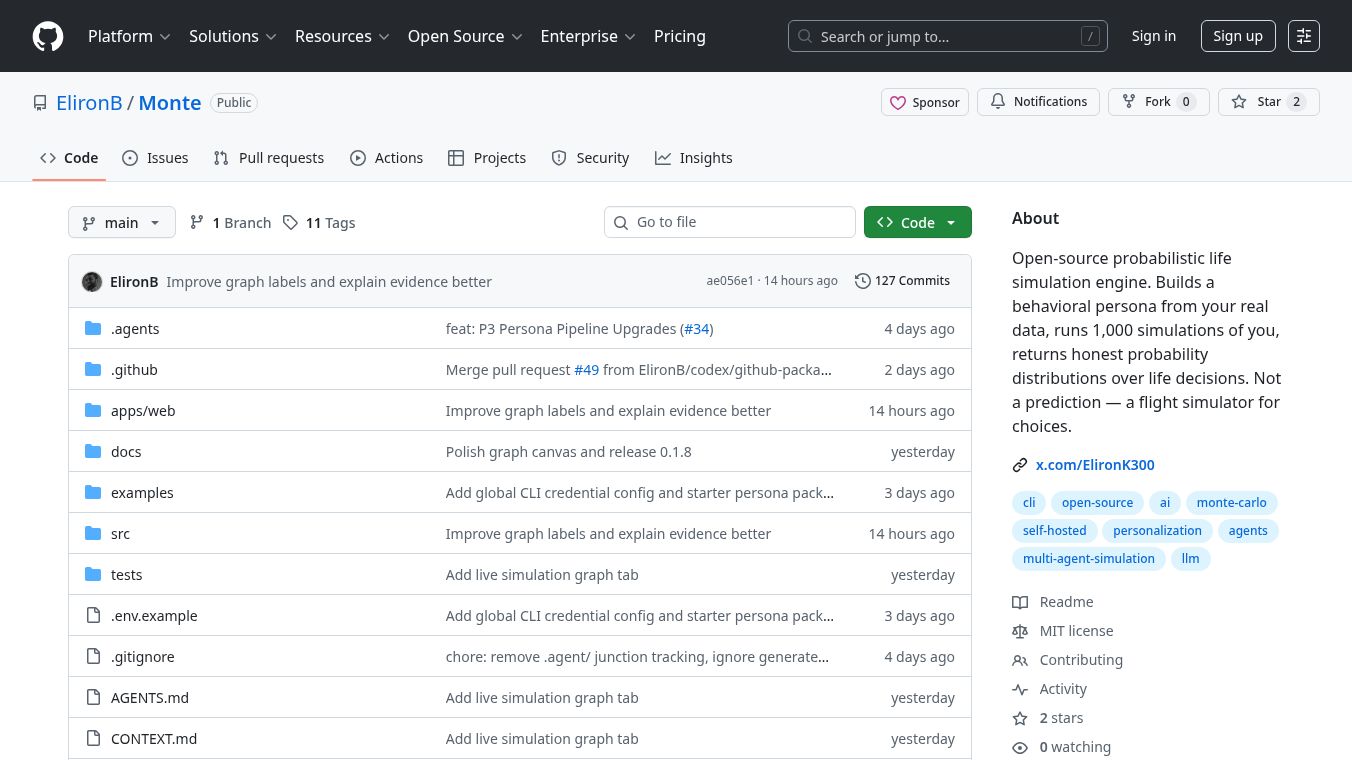1352x760 pixels.
Task: Star the Monte repository
Action: tap(1268, 102)
